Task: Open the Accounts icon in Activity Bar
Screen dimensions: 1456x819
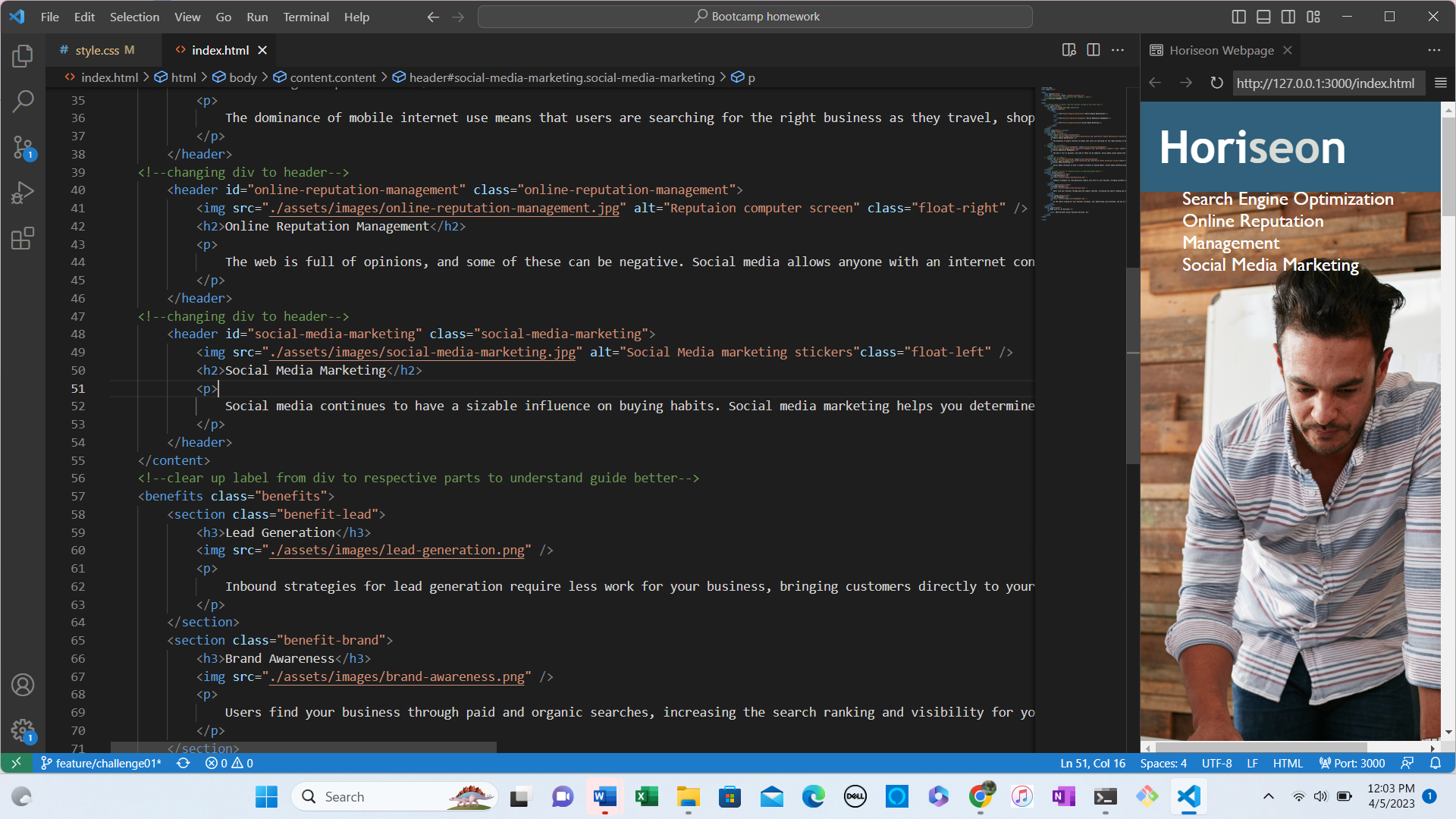Action: 23,685
